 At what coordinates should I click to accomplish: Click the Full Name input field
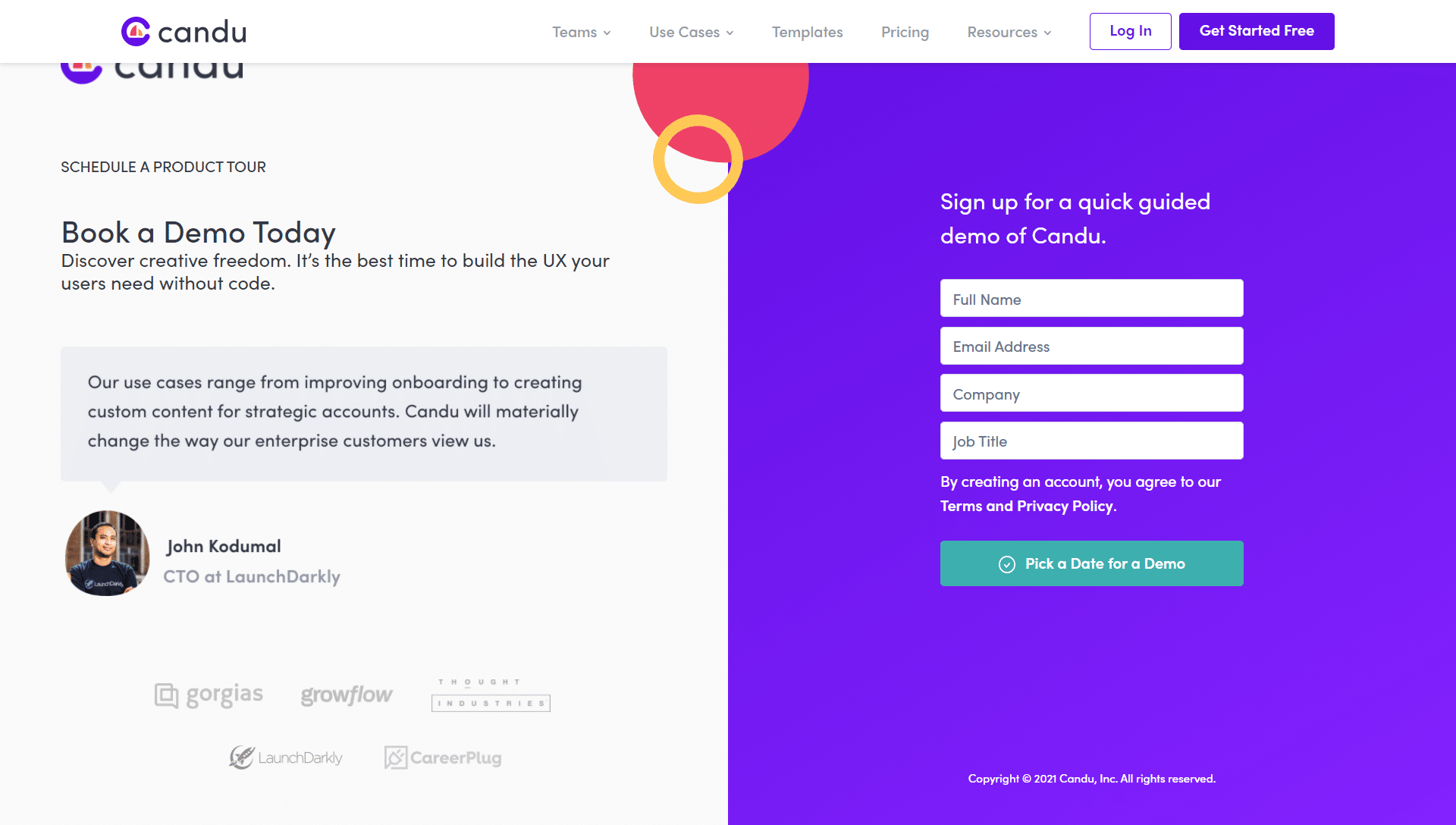(1092, 298)
